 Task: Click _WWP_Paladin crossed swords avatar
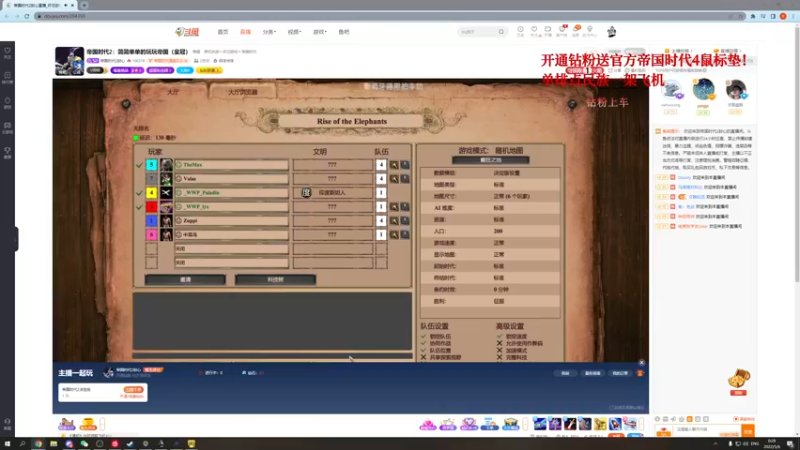click(x=166, y=193)
